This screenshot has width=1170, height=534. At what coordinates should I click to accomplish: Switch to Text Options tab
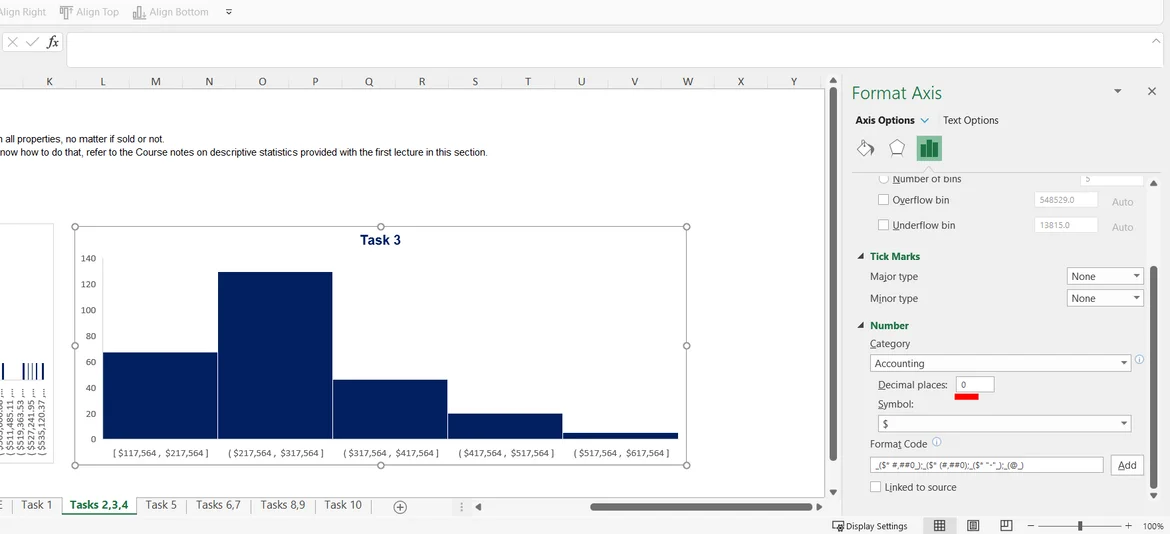970,120
